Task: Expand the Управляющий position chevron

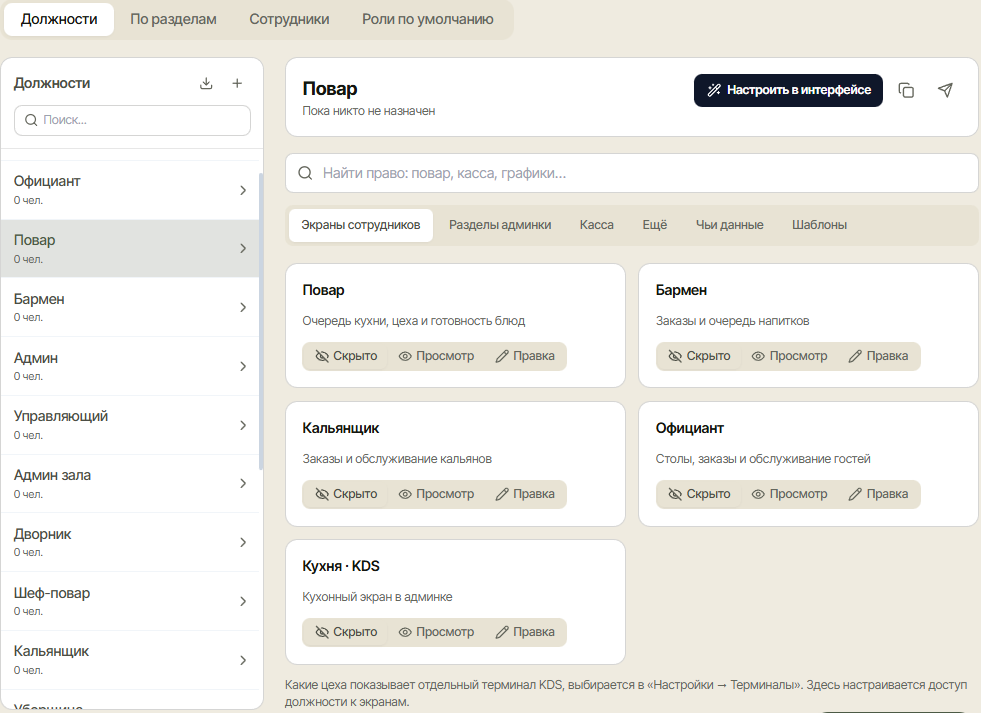Action: click(243, 425)
